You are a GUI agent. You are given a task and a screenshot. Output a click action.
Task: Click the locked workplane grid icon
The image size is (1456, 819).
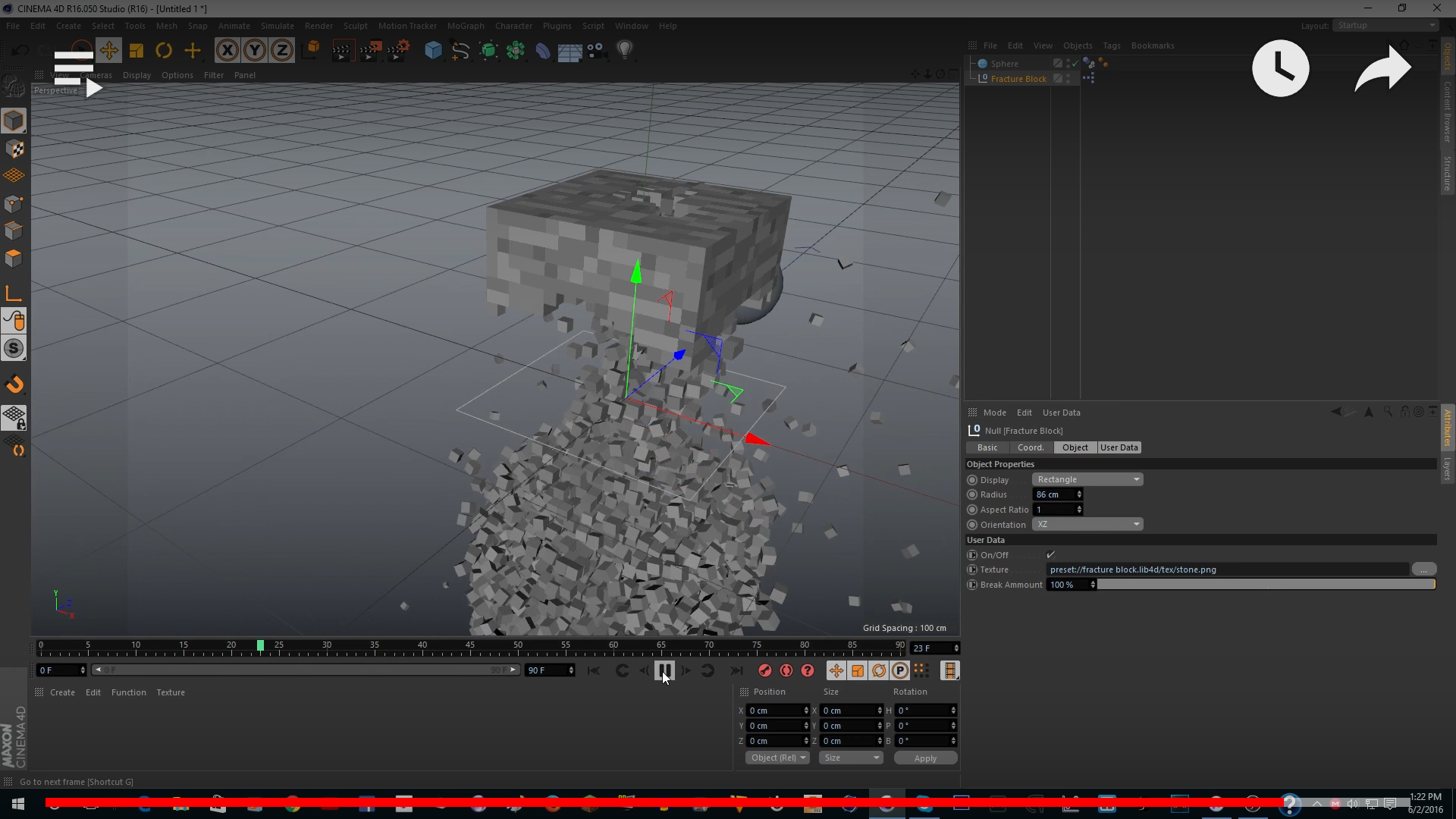(x=14, y=418)
